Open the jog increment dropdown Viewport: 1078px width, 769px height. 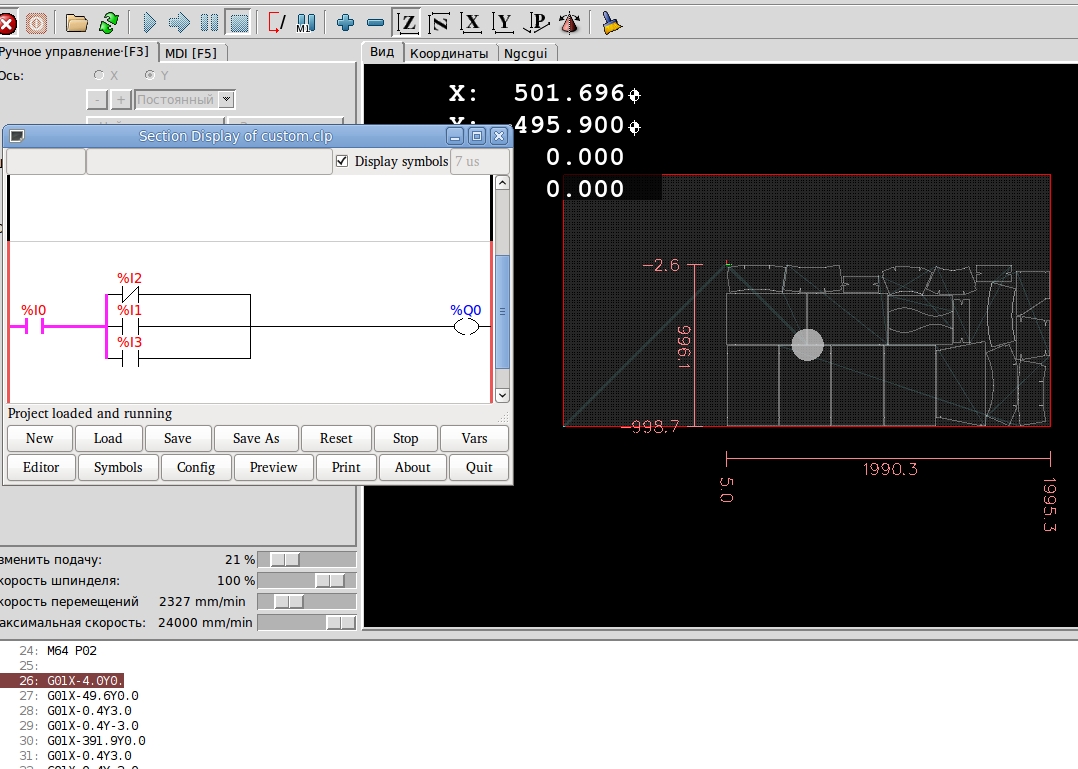point(227,100)
